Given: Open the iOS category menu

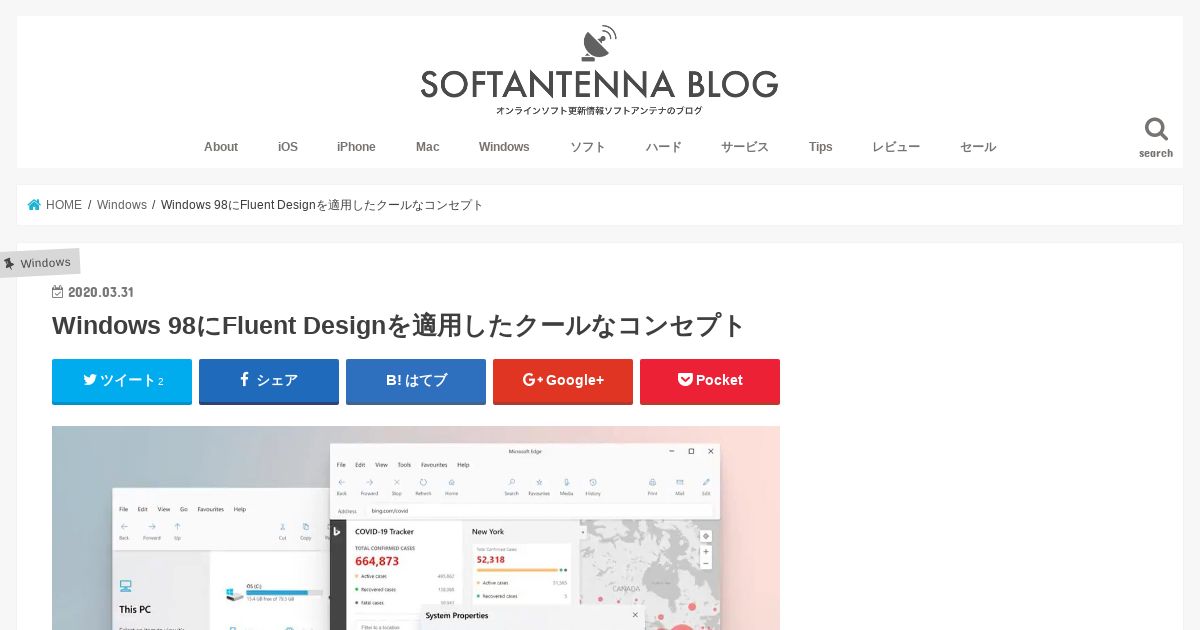Looking at the screenshot, I should 288,147.
